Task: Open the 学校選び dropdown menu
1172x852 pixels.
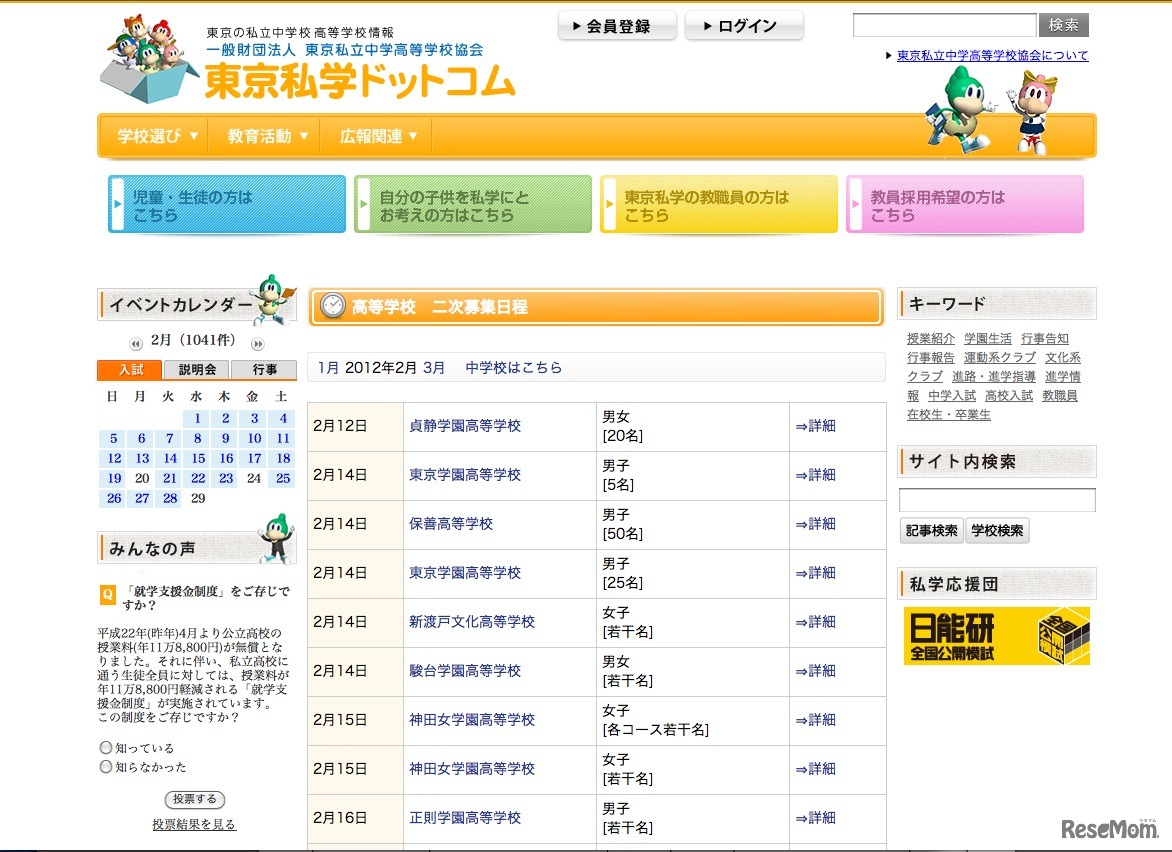Action: 152,136
